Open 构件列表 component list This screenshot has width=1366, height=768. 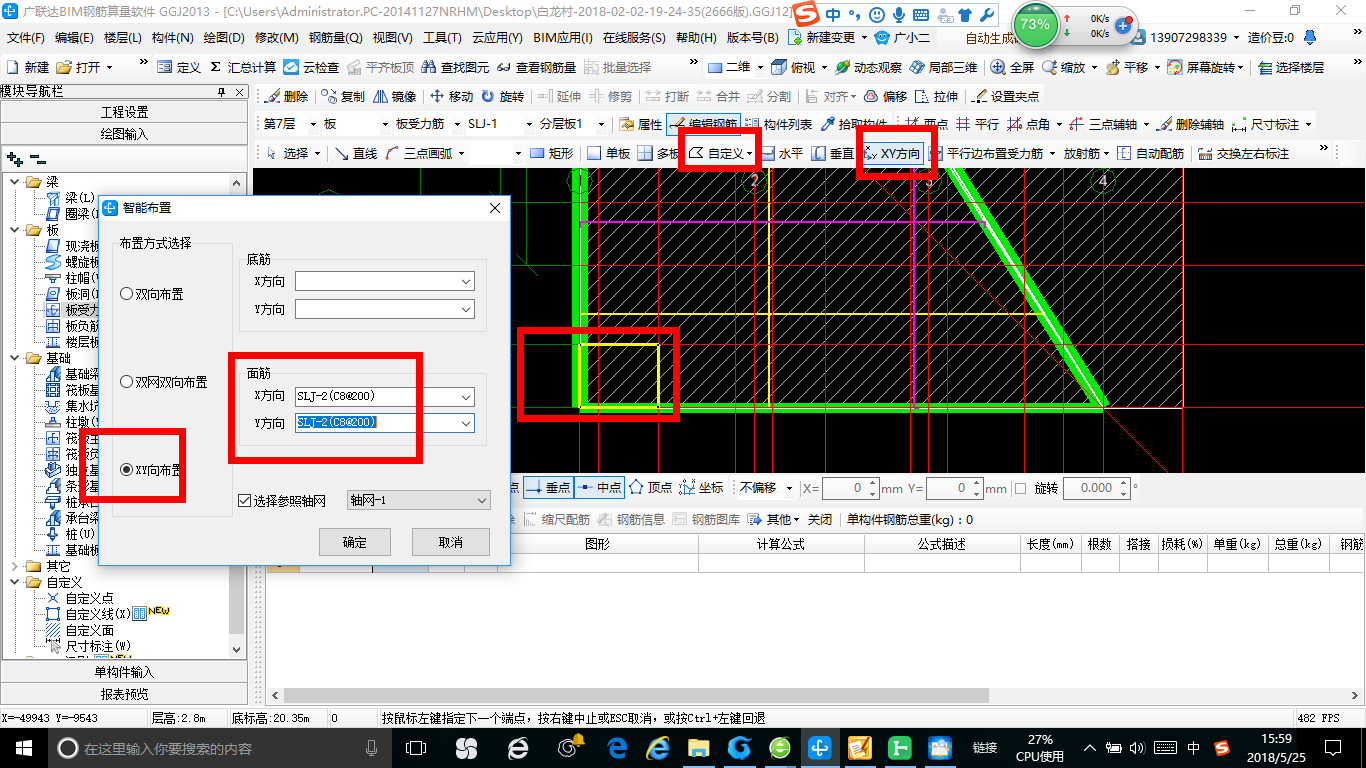[778, 125]
